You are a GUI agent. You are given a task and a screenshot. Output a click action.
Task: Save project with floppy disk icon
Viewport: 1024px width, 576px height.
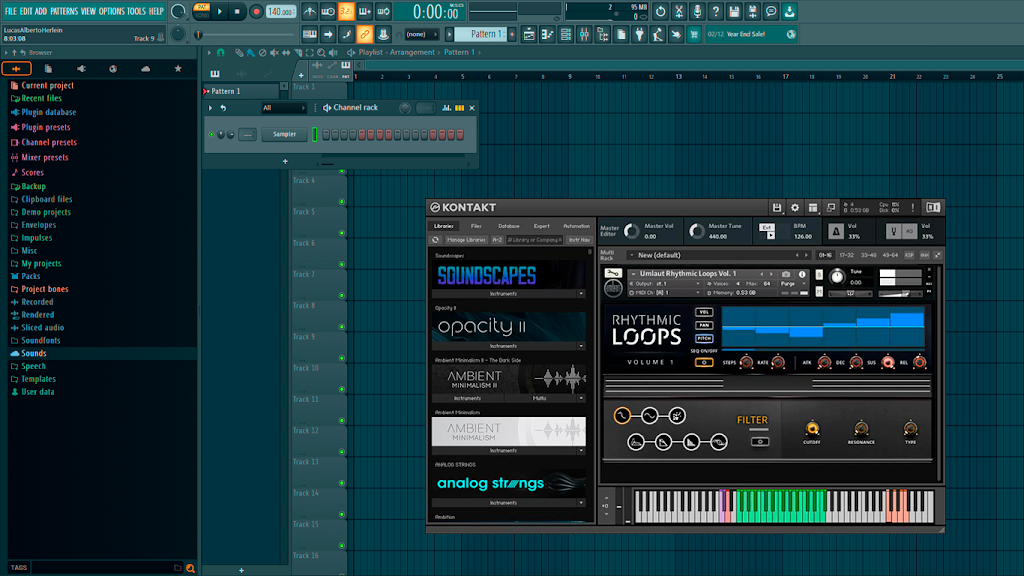pos(734,11)
